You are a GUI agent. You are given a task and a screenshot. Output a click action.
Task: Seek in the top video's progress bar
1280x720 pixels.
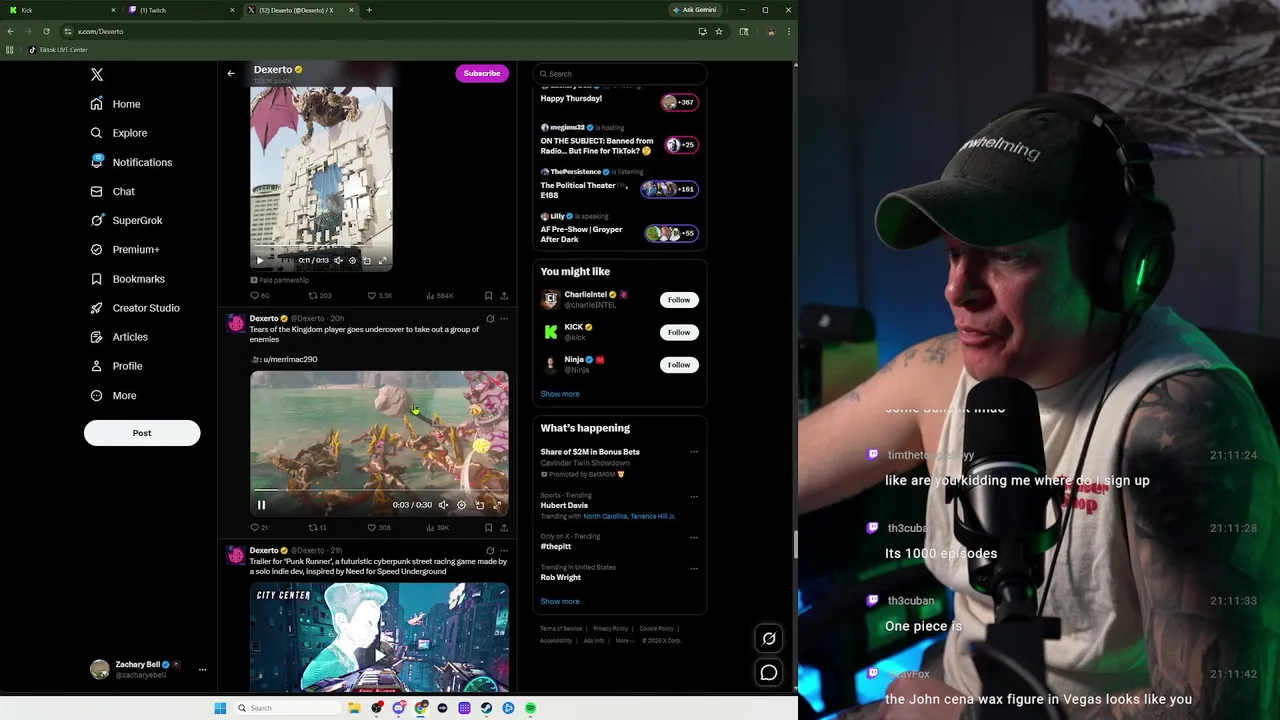(x=321, y=246)
